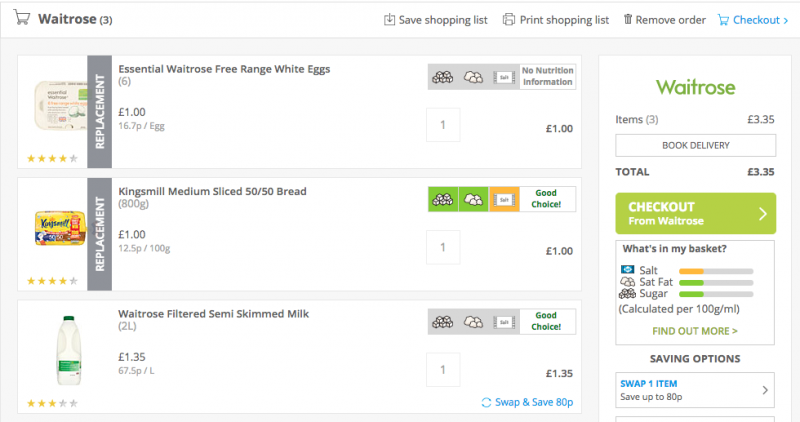Click the star rating under the eggs
Screen dimensions: 800x422
52,158
